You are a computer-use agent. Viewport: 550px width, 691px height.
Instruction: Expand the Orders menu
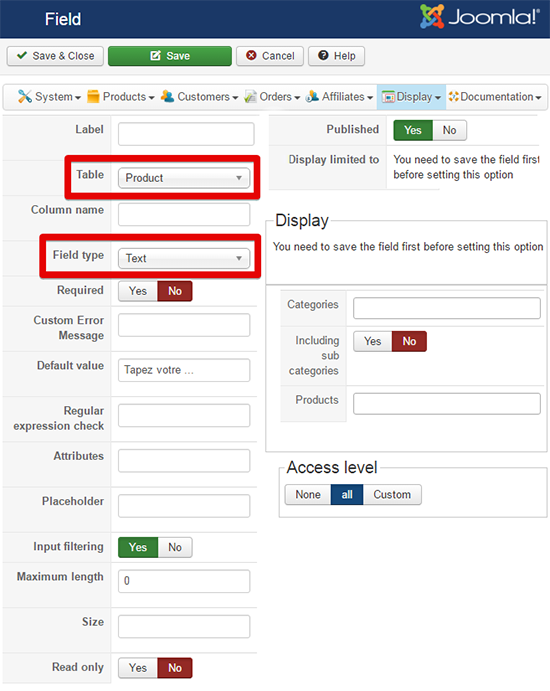click(272, 97)
